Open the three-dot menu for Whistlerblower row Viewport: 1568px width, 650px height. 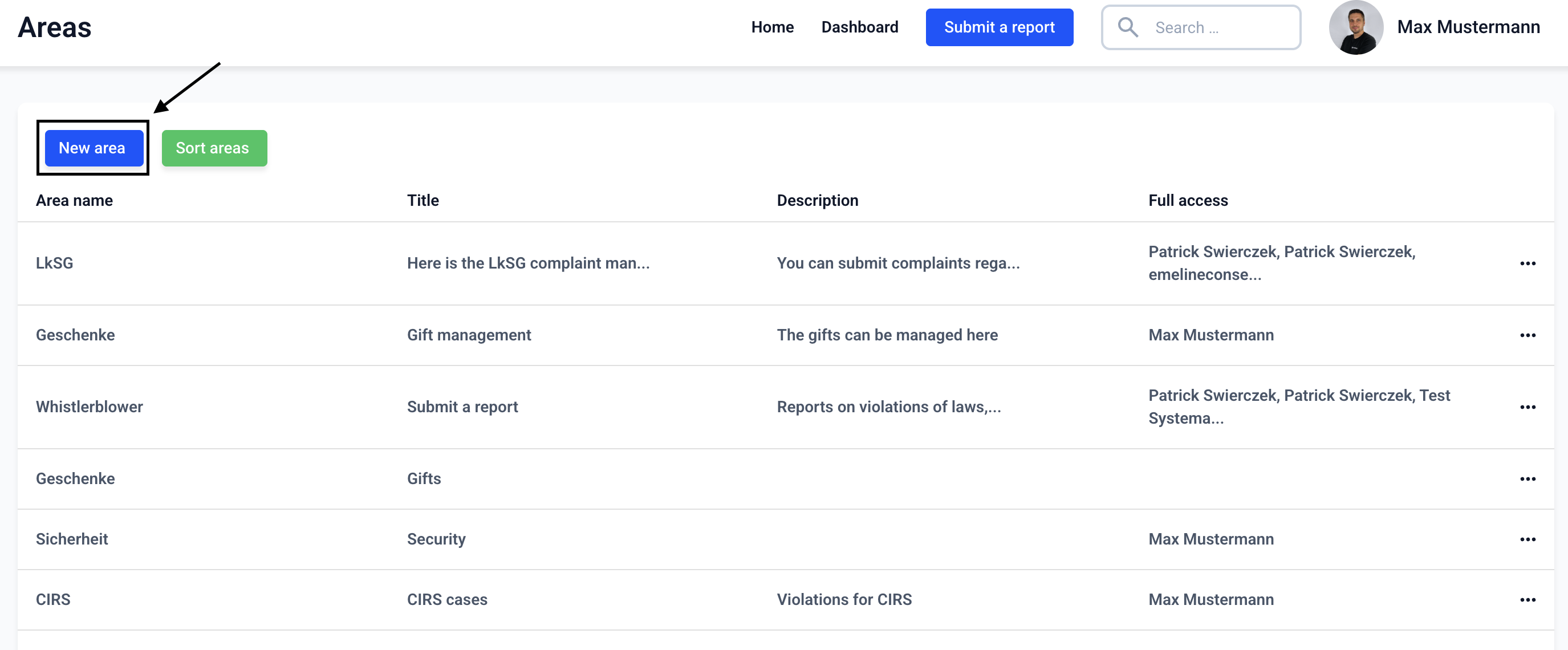tap(1527, 407)
